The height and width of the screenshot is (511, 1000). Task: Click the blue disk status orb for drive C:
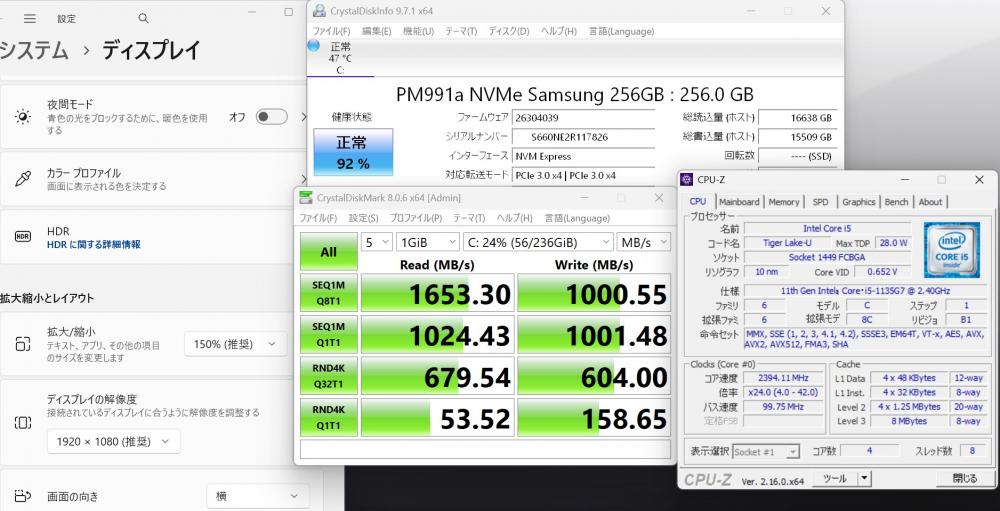tap(313, 46)
